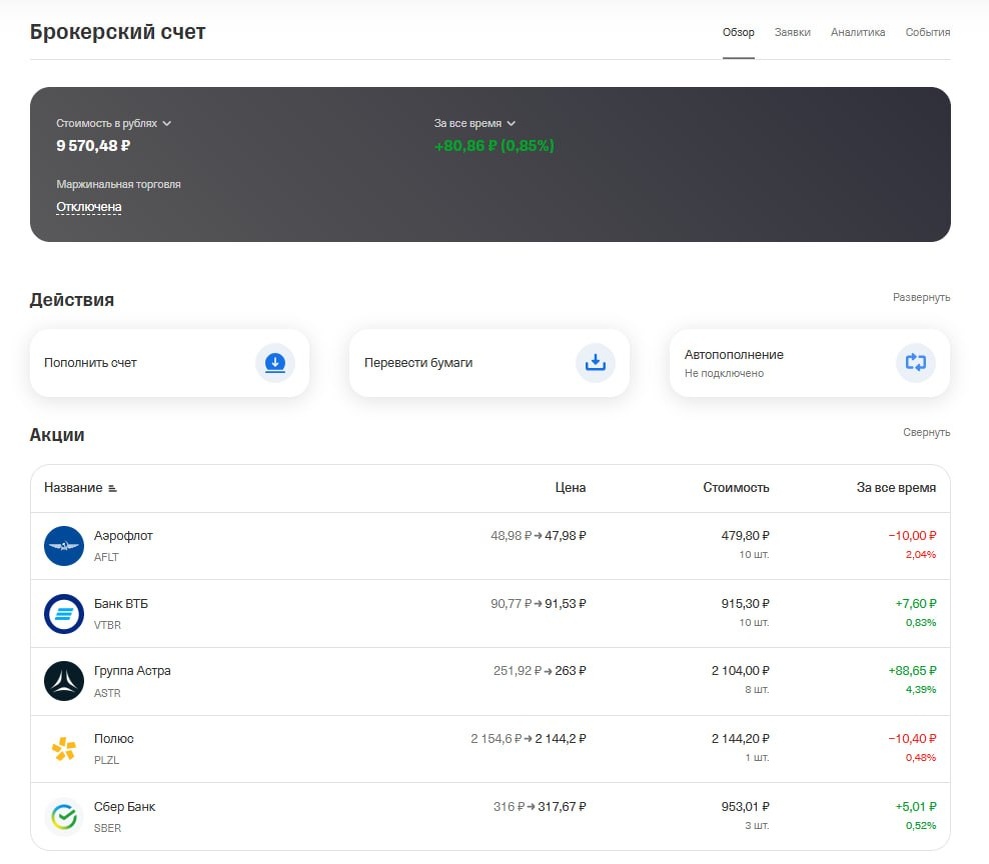Click the Астра gain +88,65 ₽
This screenshot has height=864, width=989.
tap(912, 671)
